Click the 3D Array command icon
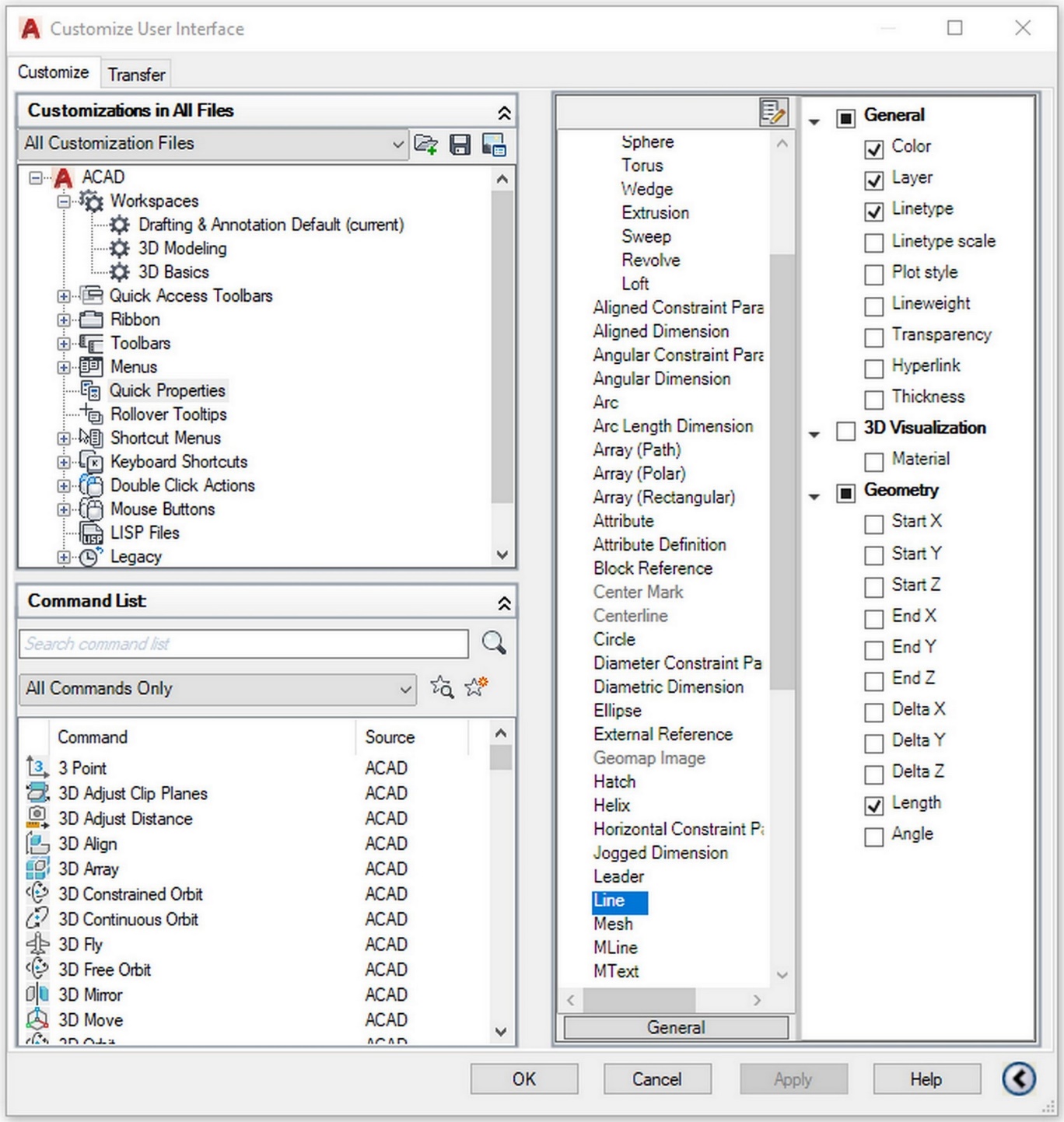 [x=37, y=869]
